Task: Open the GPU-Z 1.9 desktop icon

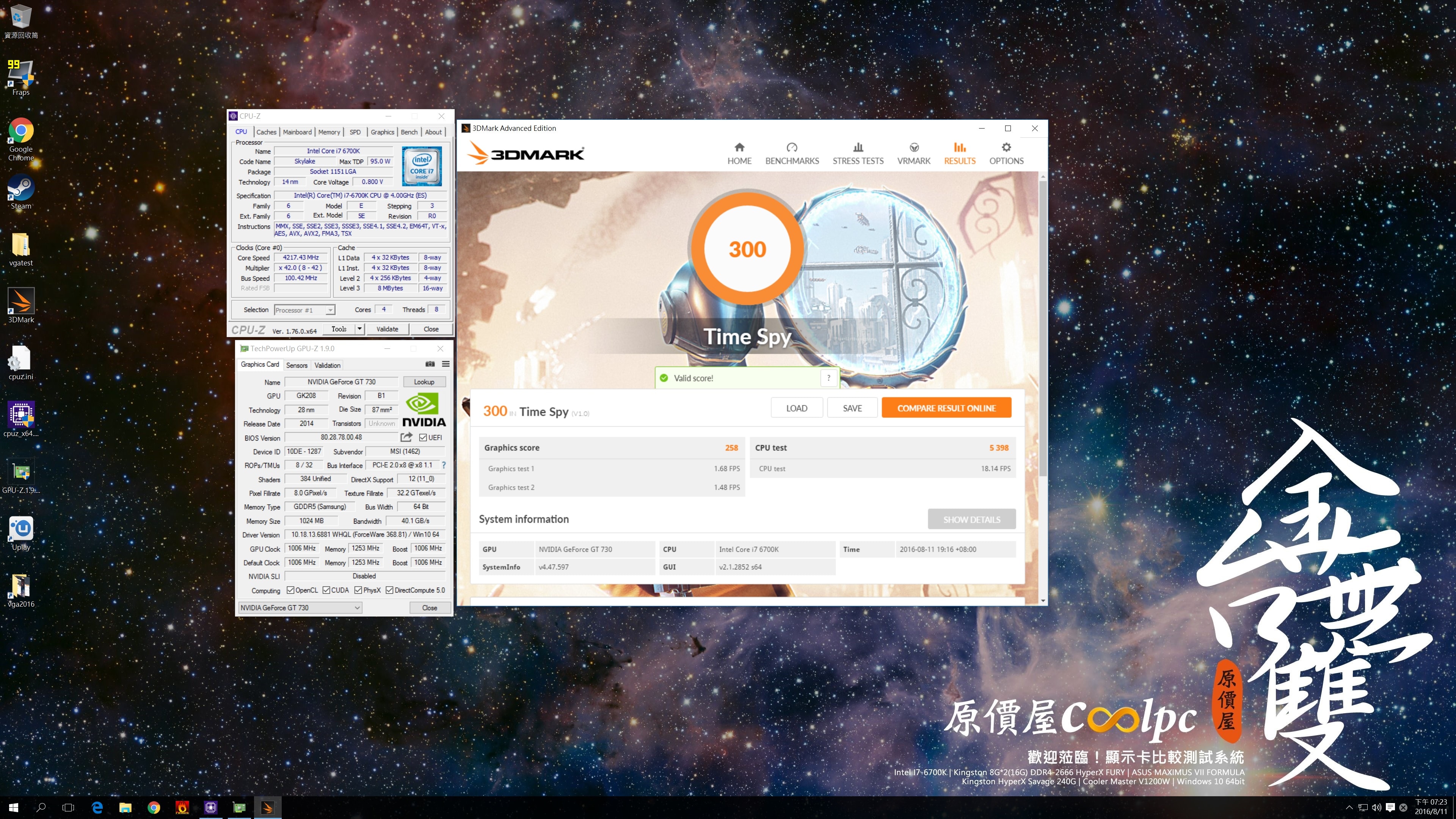Action: [x=21, y=476]
